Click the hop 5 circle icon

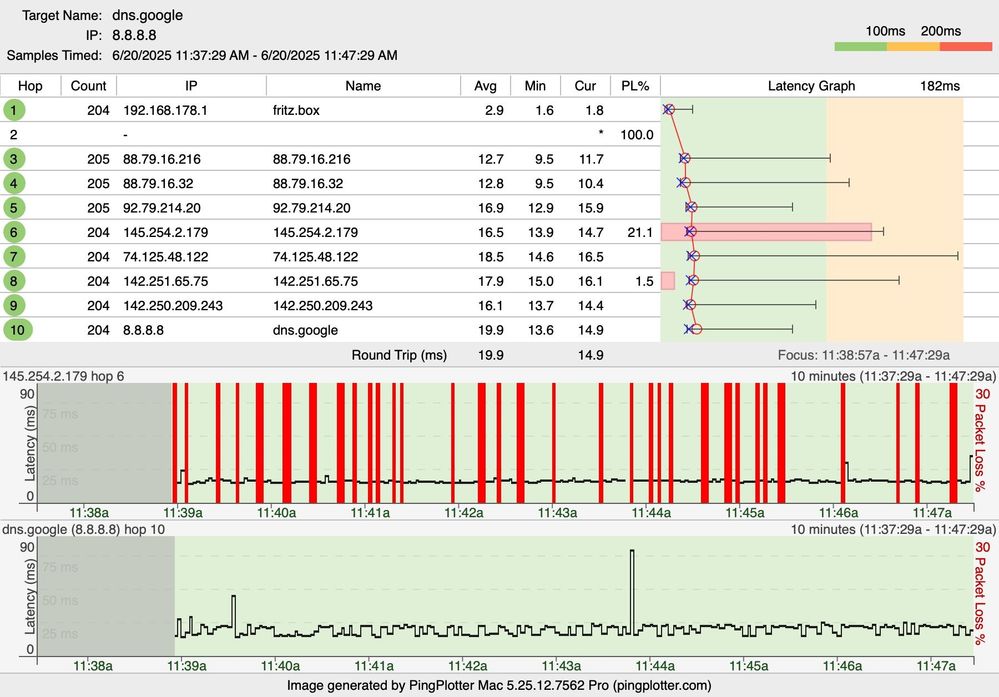14,208
